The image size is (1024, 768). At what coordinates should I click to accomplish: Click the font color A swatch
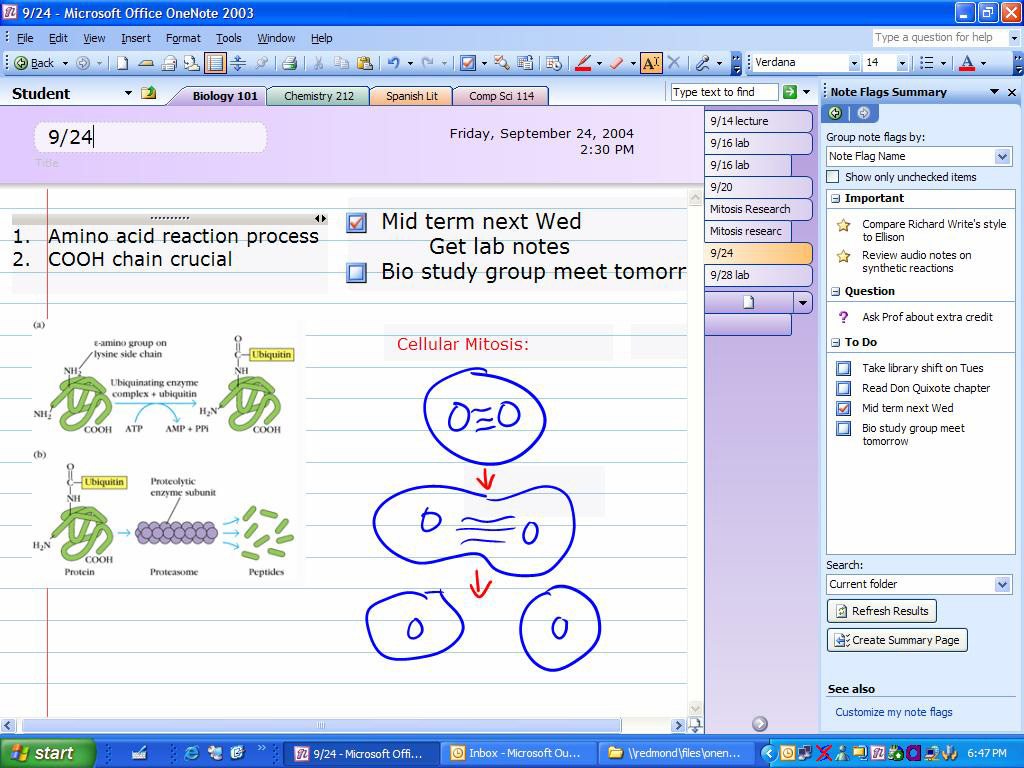967,63
